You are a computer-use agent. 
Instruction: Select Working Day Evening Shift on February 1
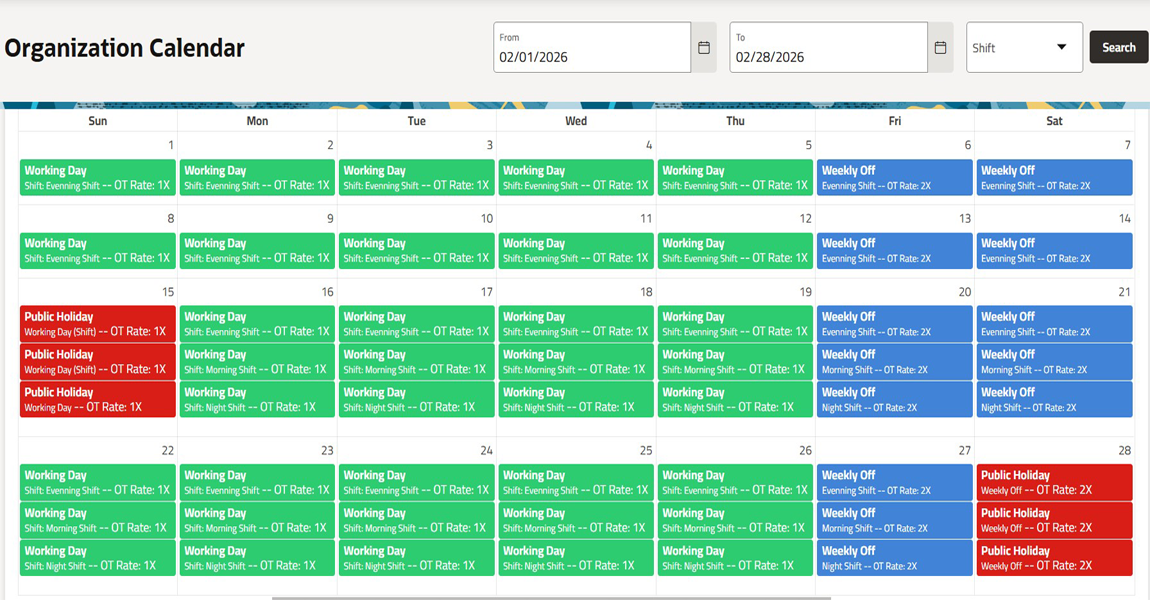97,177
